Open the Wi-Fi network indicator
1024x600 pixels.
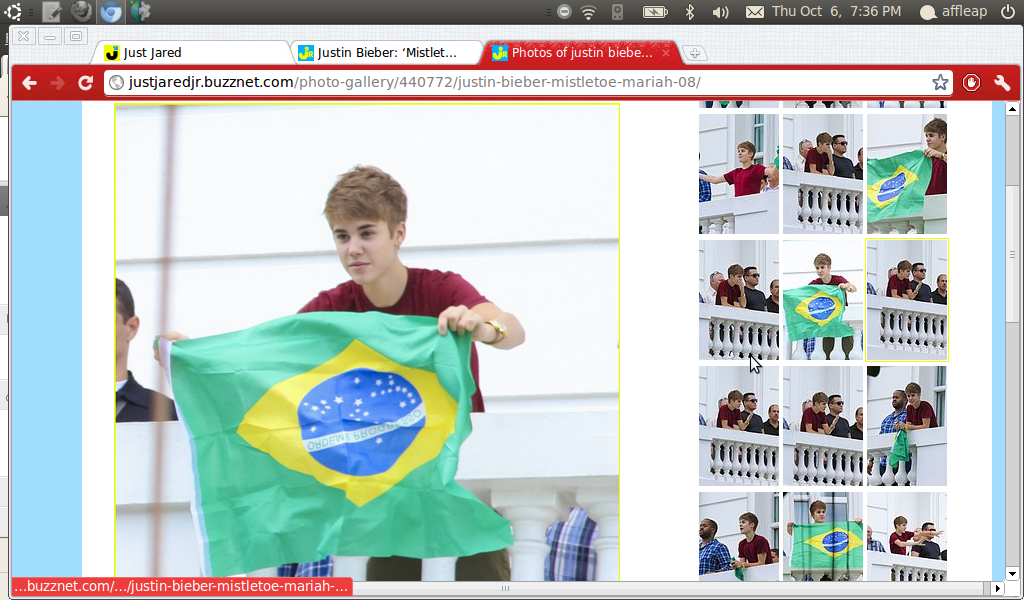(x=588, y=12)
